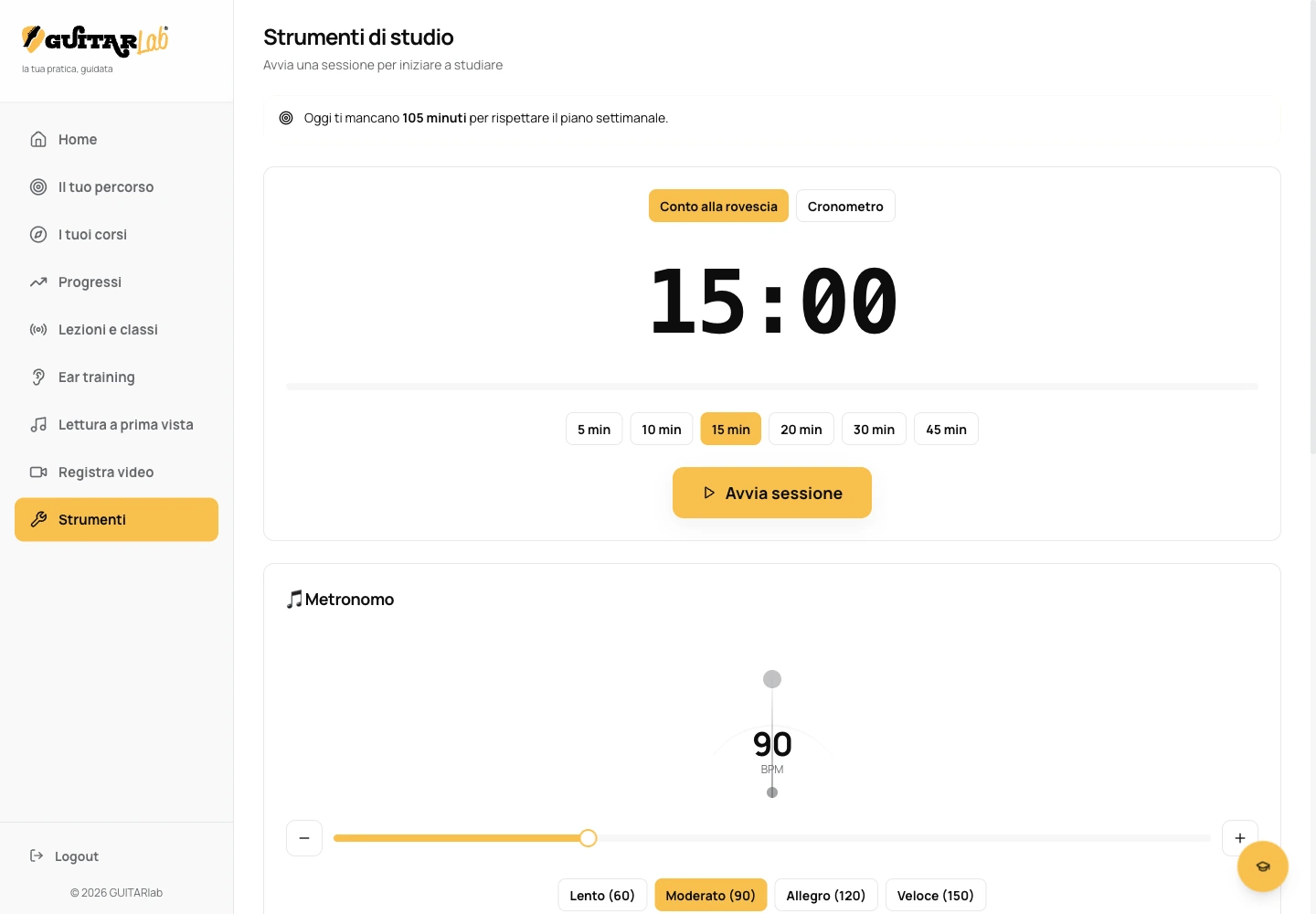Viewport: 1316px width, 914px height.
Task: Click the music note icon beside Lettura a prima vista
Action: tap(38, 424)
